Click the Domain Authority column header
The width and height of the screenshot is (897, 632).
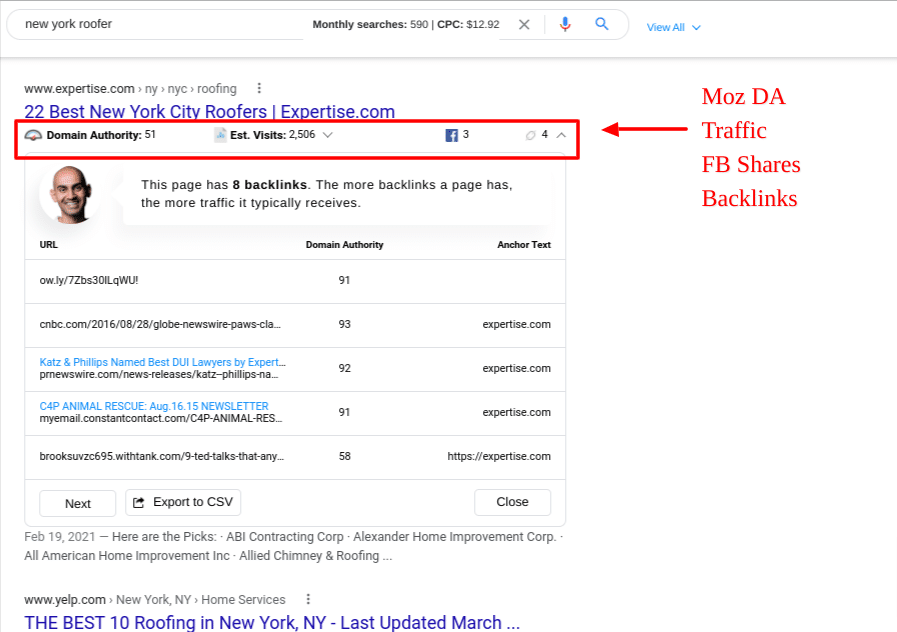point(344,245)
